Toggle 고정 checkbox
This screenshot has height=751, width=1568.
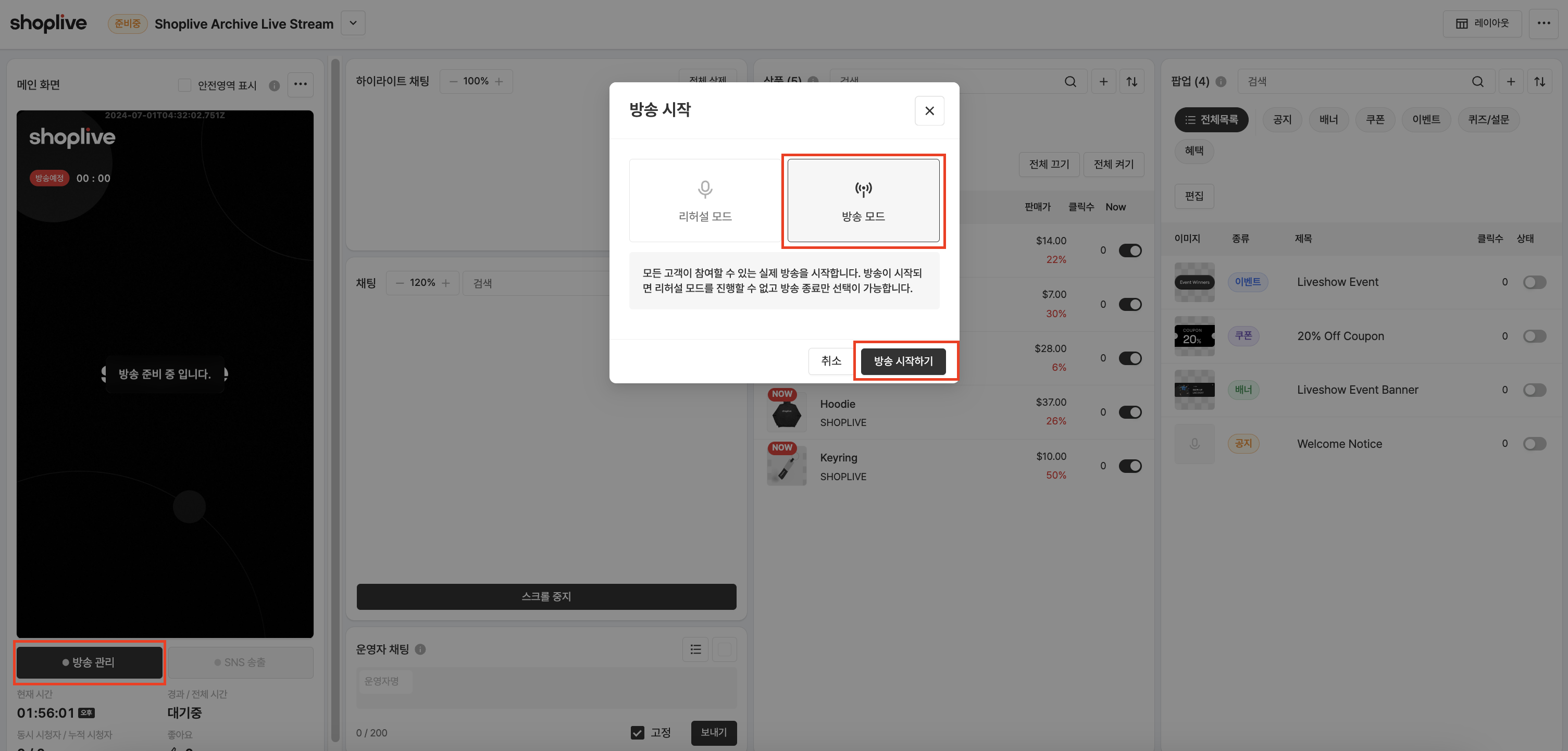click(x=637, y=733)
